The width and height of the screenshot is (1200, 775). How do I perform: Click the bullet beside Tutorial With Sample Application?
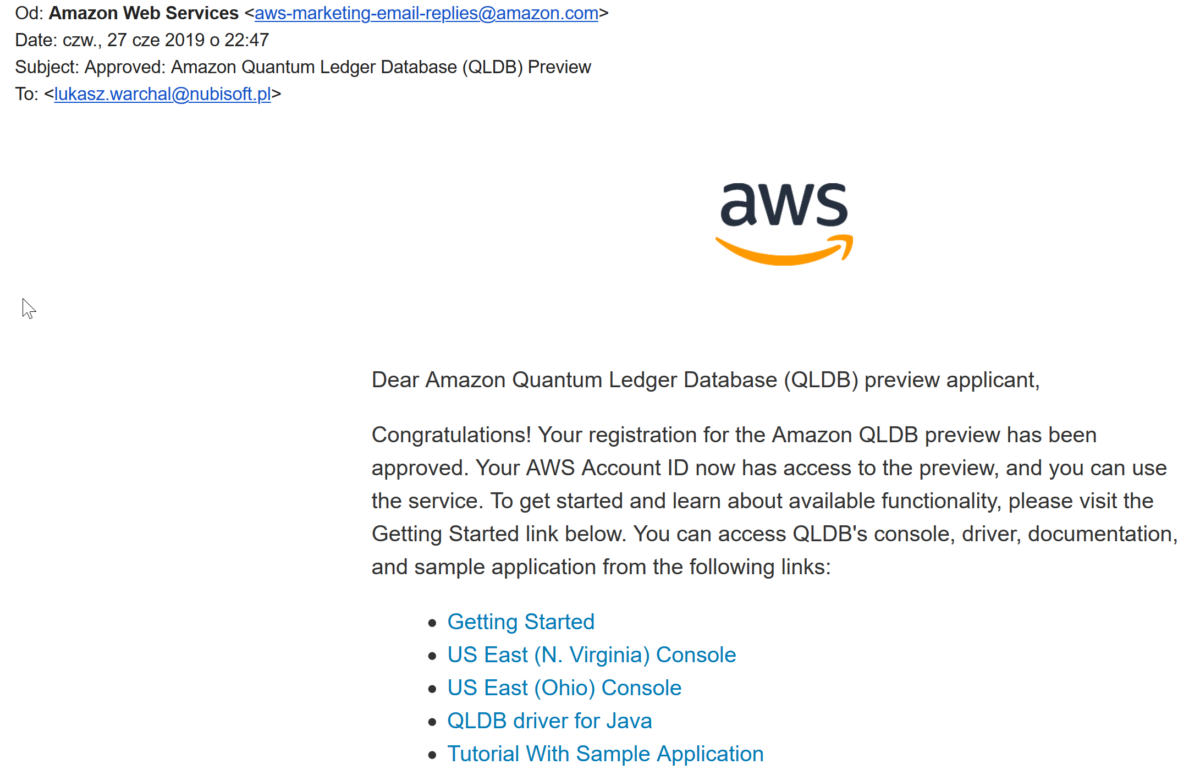point(432,755)
